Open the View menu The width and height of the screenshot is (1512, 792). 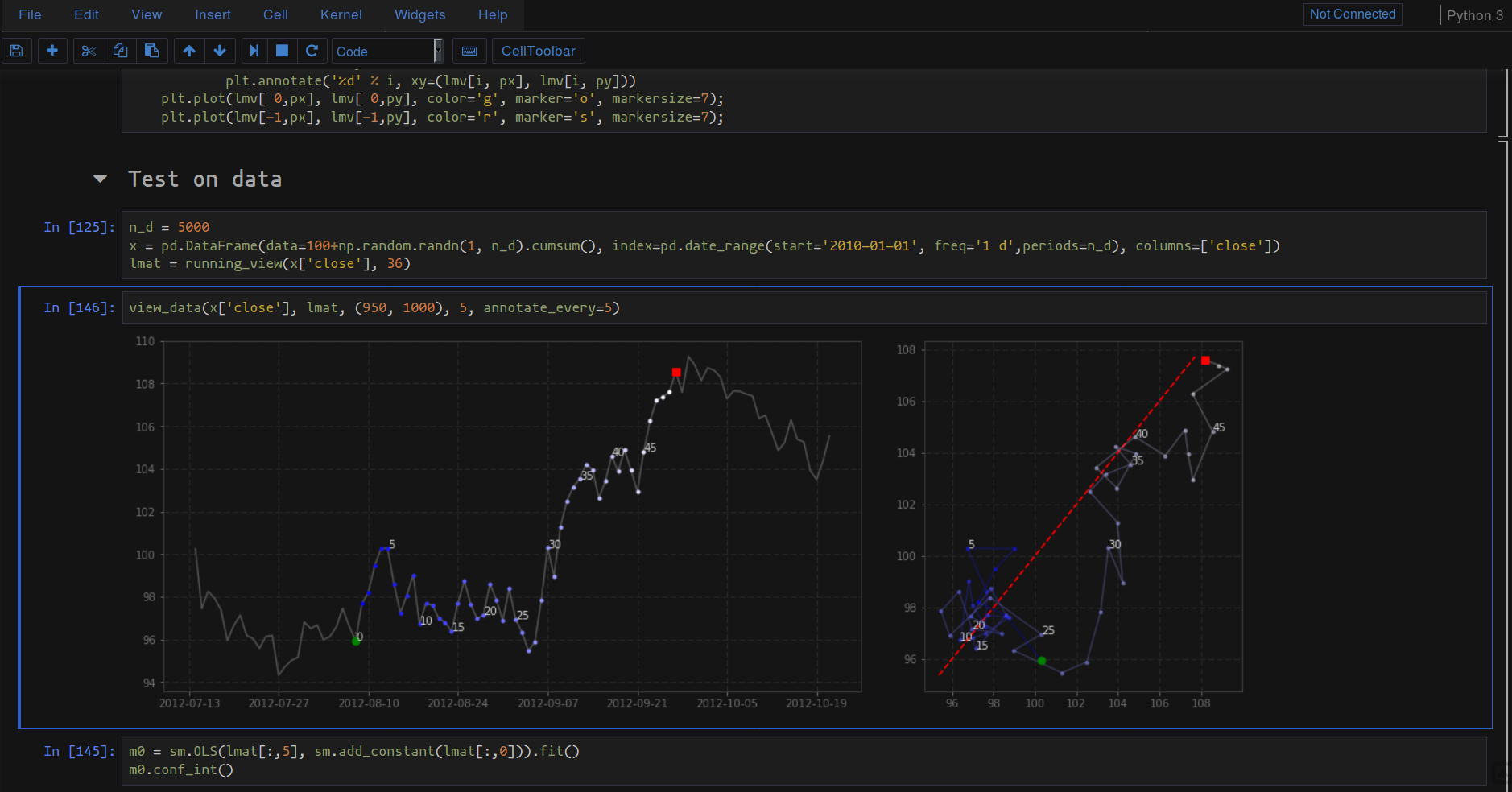(x=147, y=14)
